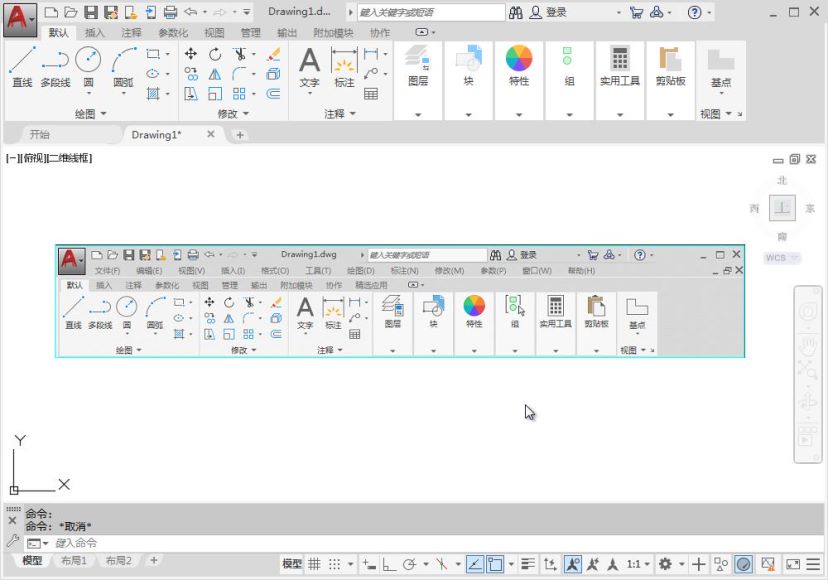Open the 图层 panel dropdown in main ribbon
This screenshot has width=828, height=580.
pos(418,115)
